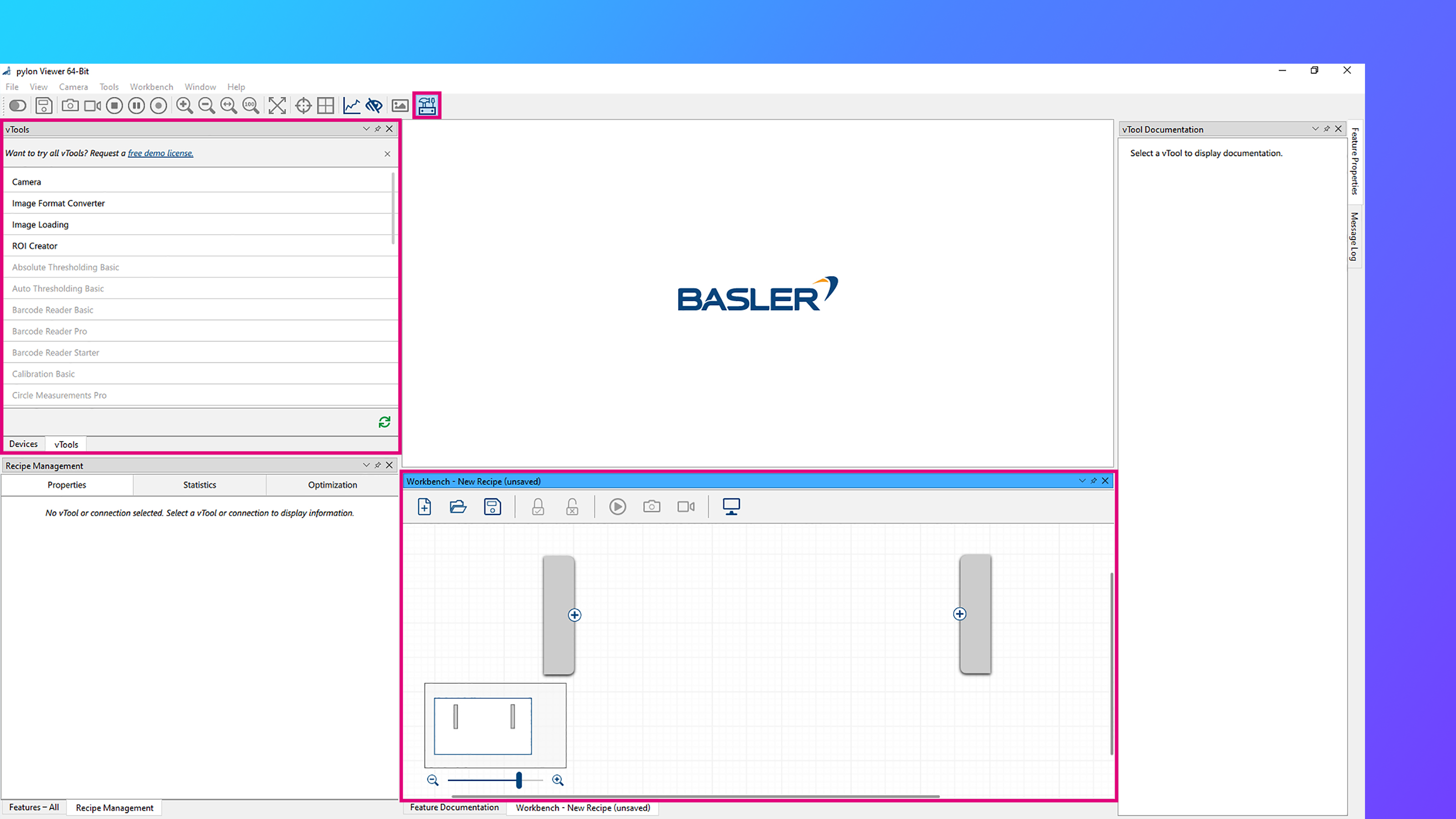Open the Workbench toolbox icon on main toolbar
Viewport: 1456px width, 819px height.
pos(427,105)
